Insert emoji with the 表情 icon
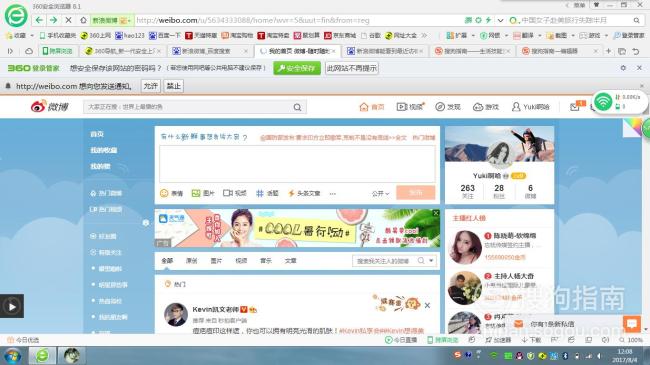This screenshot has width=650, height=365. pyautogui.click(x=171, y=193)
